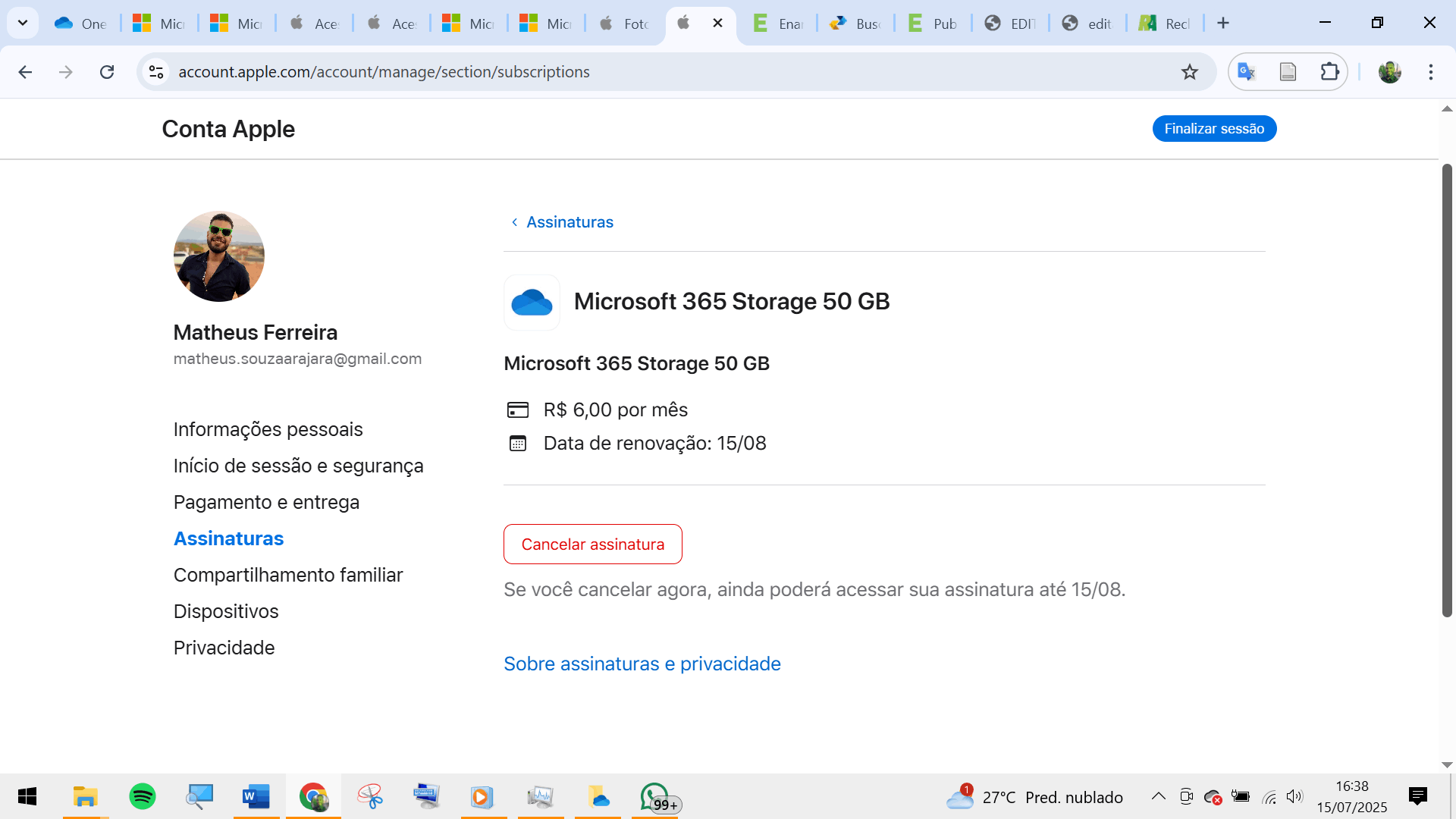
Task: Click the Finalizar sessão button
Action: [x=1214, y=129]
